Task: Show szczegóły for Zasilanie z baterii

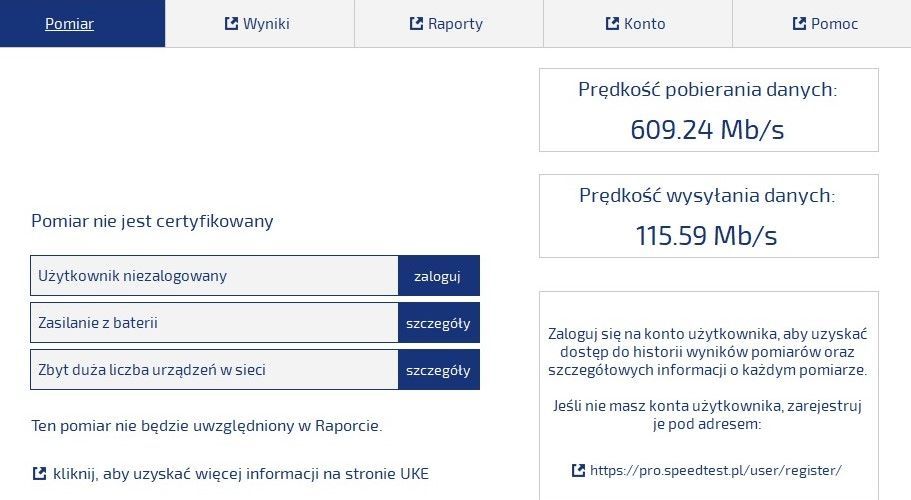Action: point(438,323)
